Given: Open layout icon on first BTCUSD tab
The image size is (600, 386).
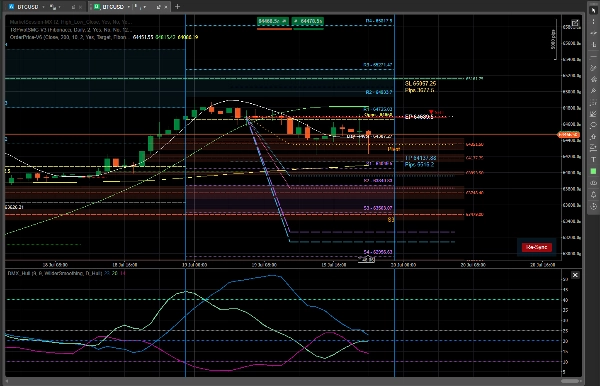Looking at the screenshot, I should click(x=53, y=7).
